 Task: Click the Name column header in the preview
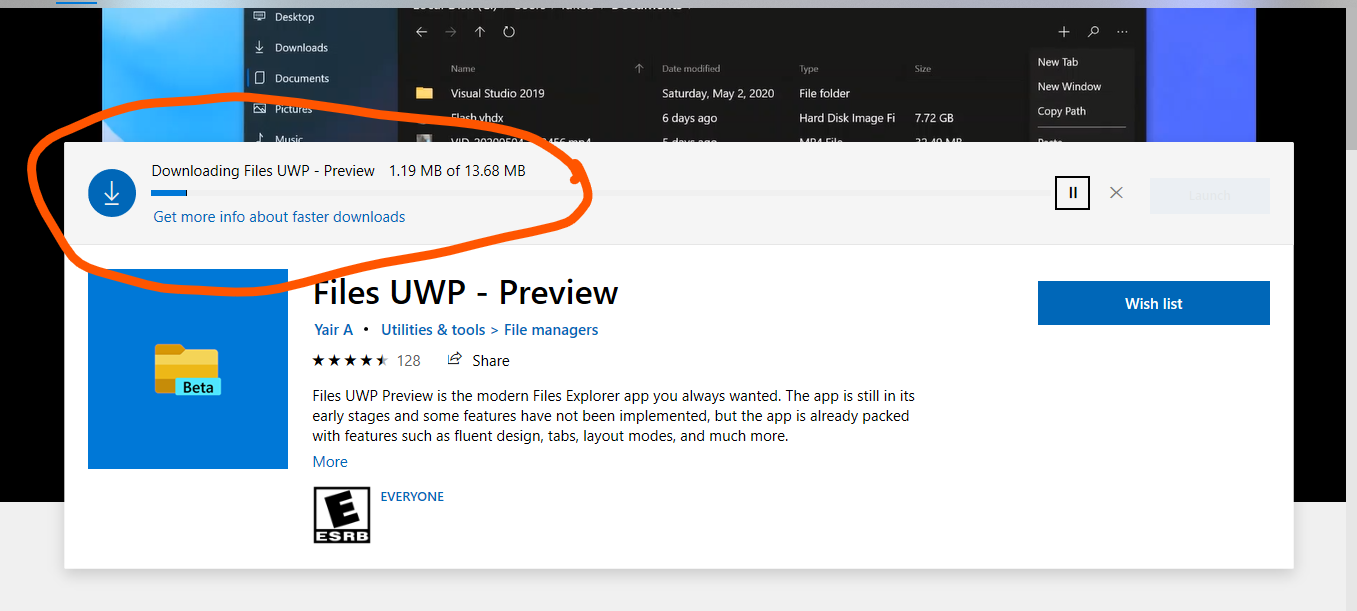[x=463, y=69]
